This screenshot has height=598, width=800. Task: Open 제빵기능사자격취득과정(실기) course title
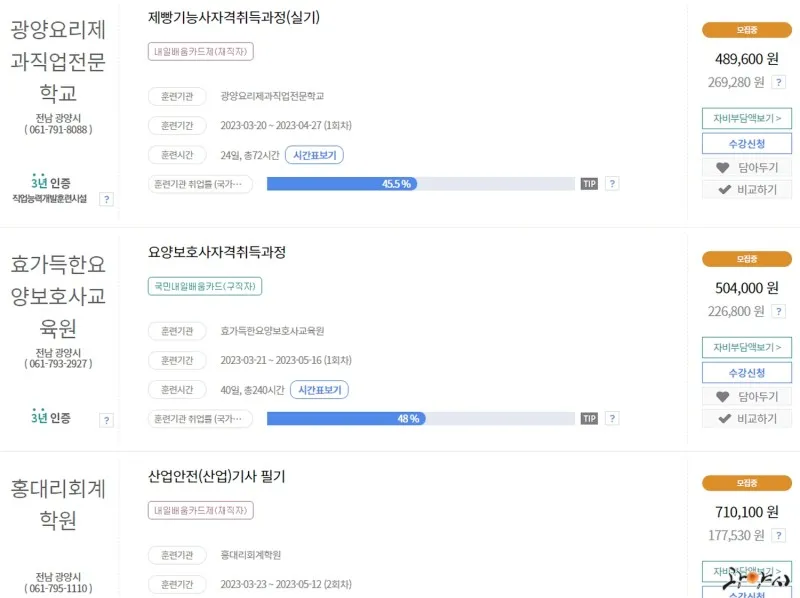click(x=234, y=17)
